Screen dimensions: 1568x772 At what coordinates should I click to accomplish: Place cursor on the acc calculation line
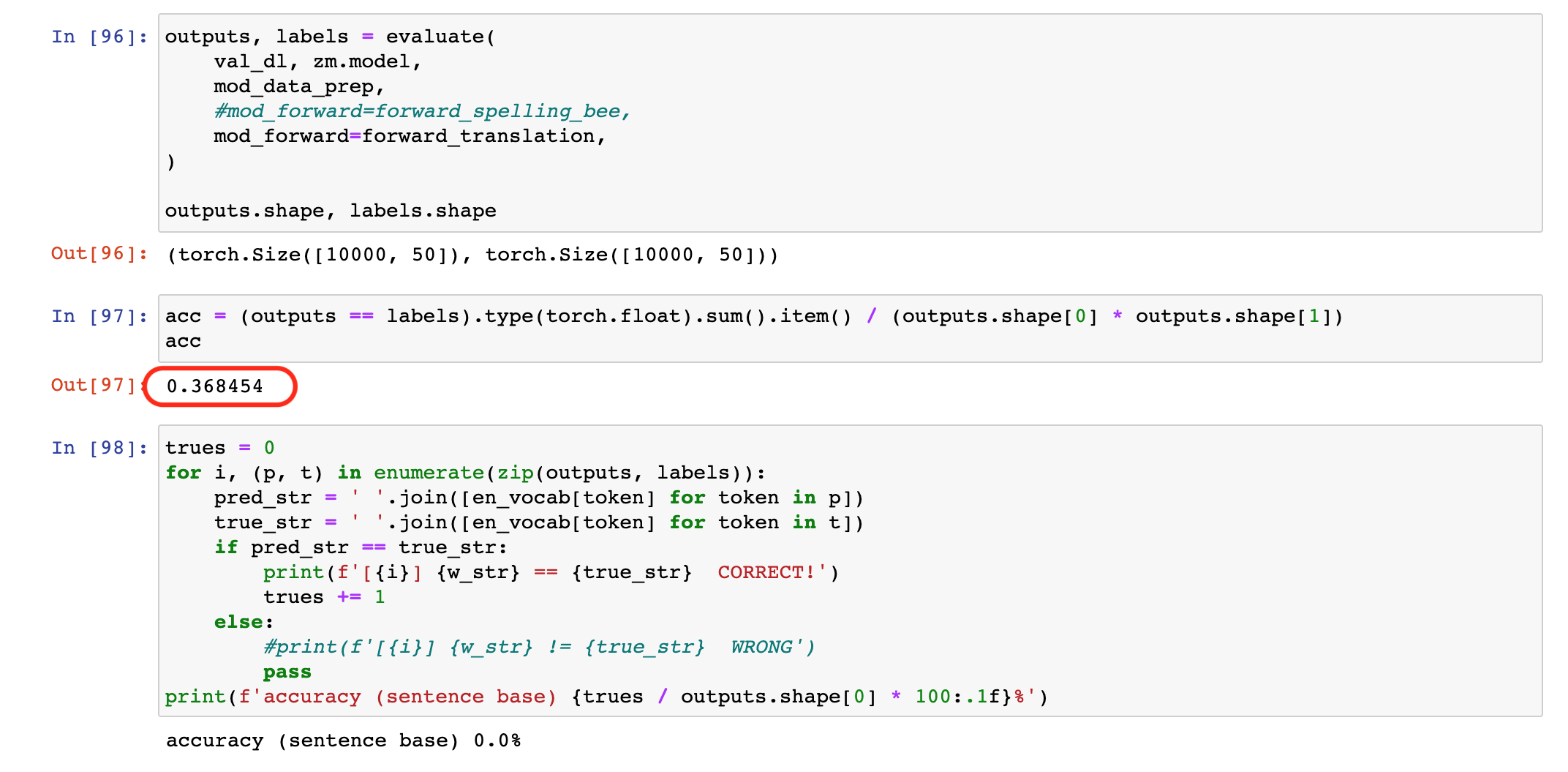pos(754,316)
